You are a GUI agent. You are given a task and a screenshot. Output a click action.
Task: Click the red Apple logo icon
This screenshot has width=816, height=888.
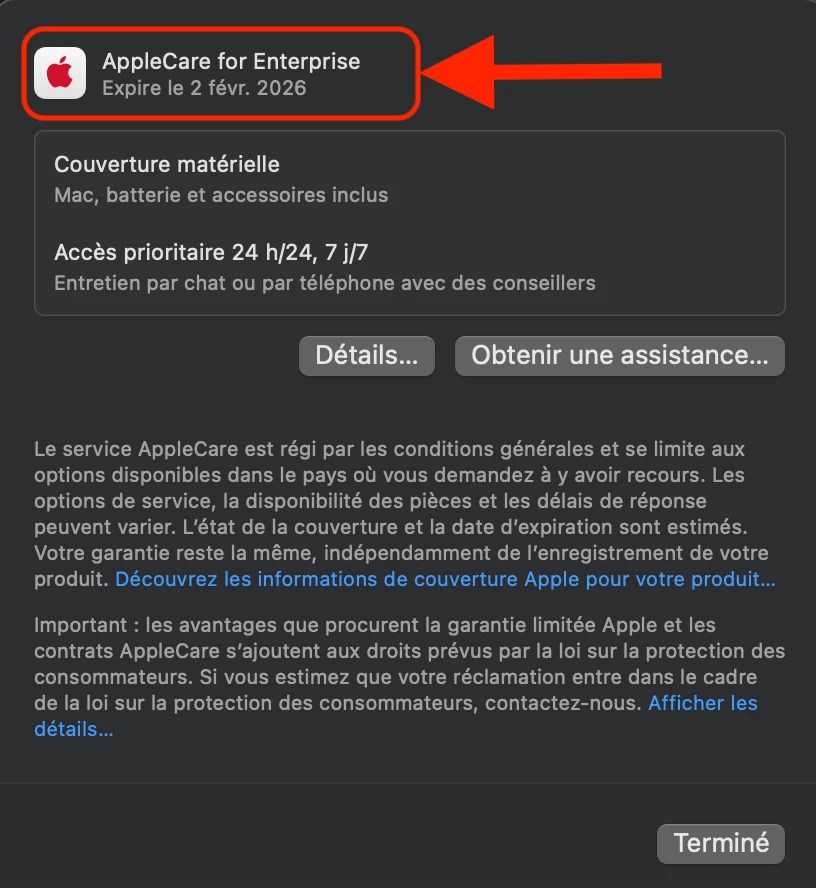(x=60, y=72)
